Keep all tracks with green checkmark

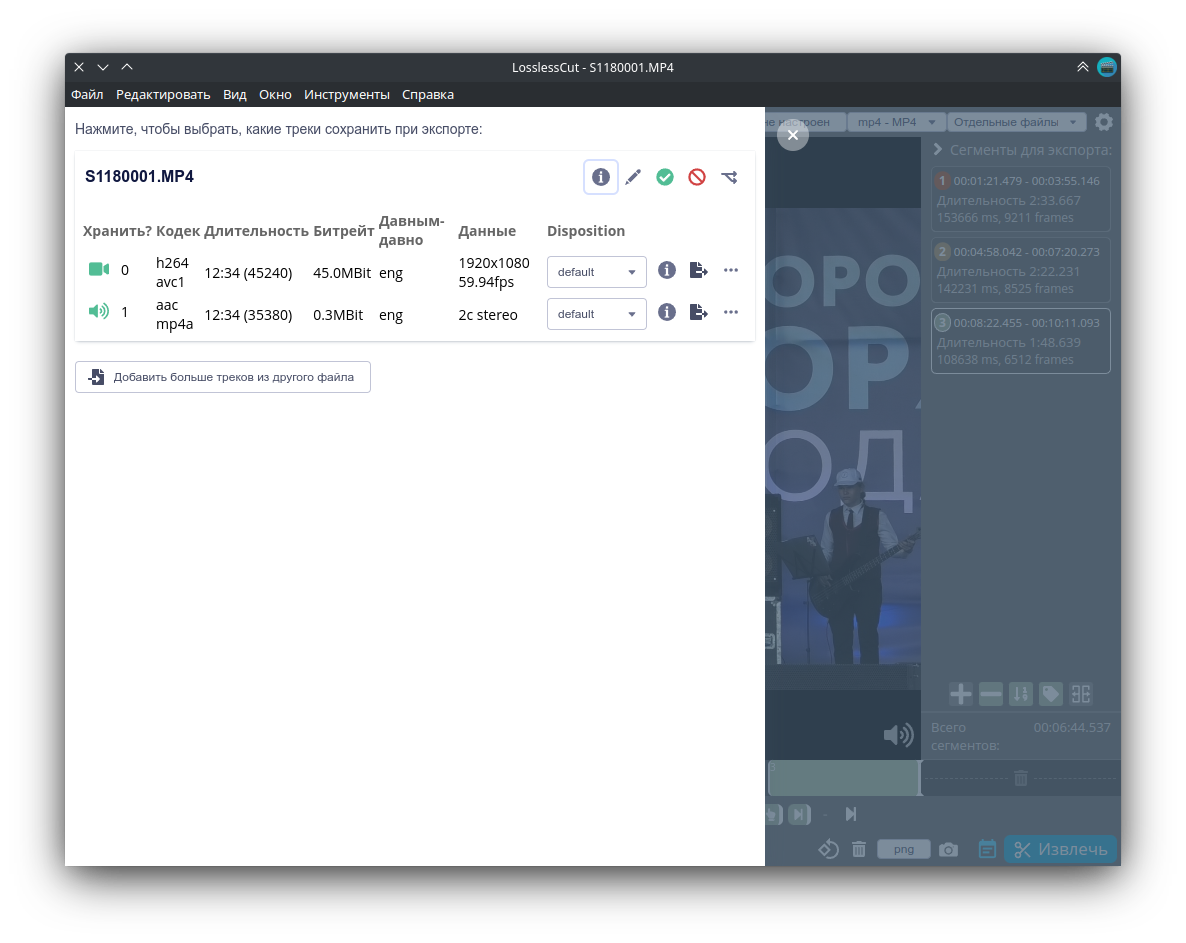pos(665,177)
